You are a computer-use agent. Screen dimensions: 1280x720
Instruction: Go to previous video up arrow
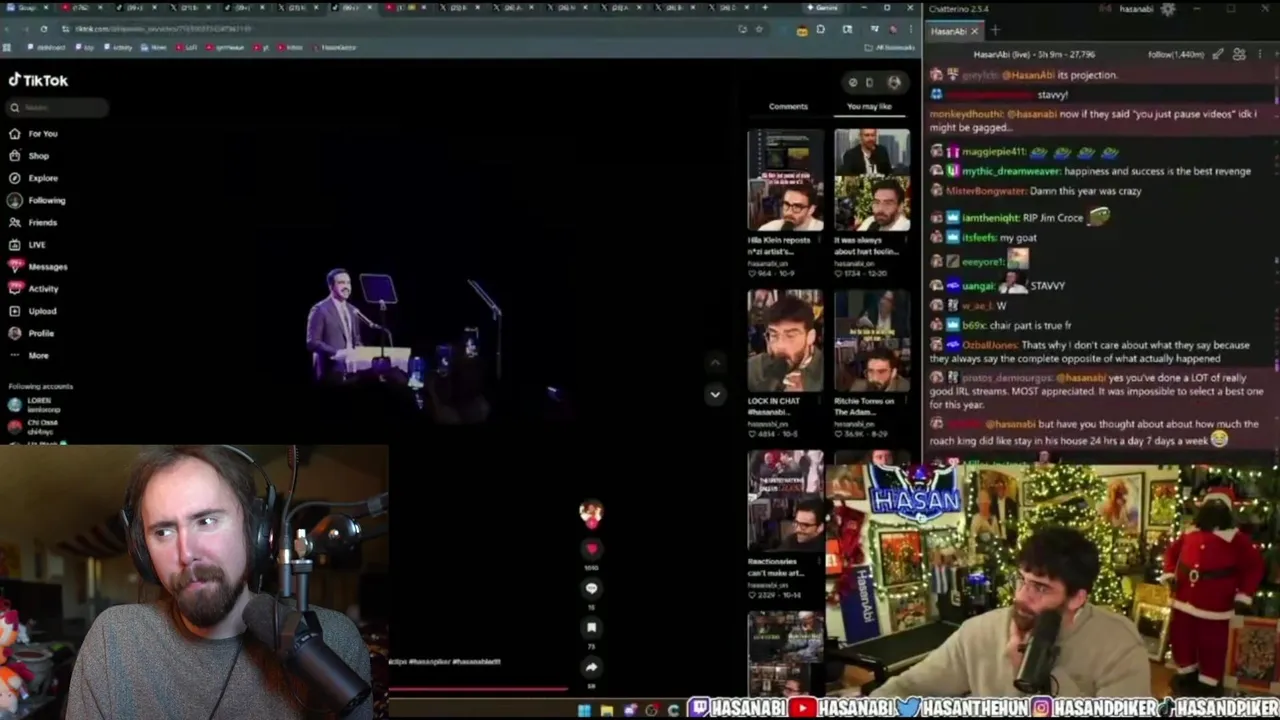[714, 361]
